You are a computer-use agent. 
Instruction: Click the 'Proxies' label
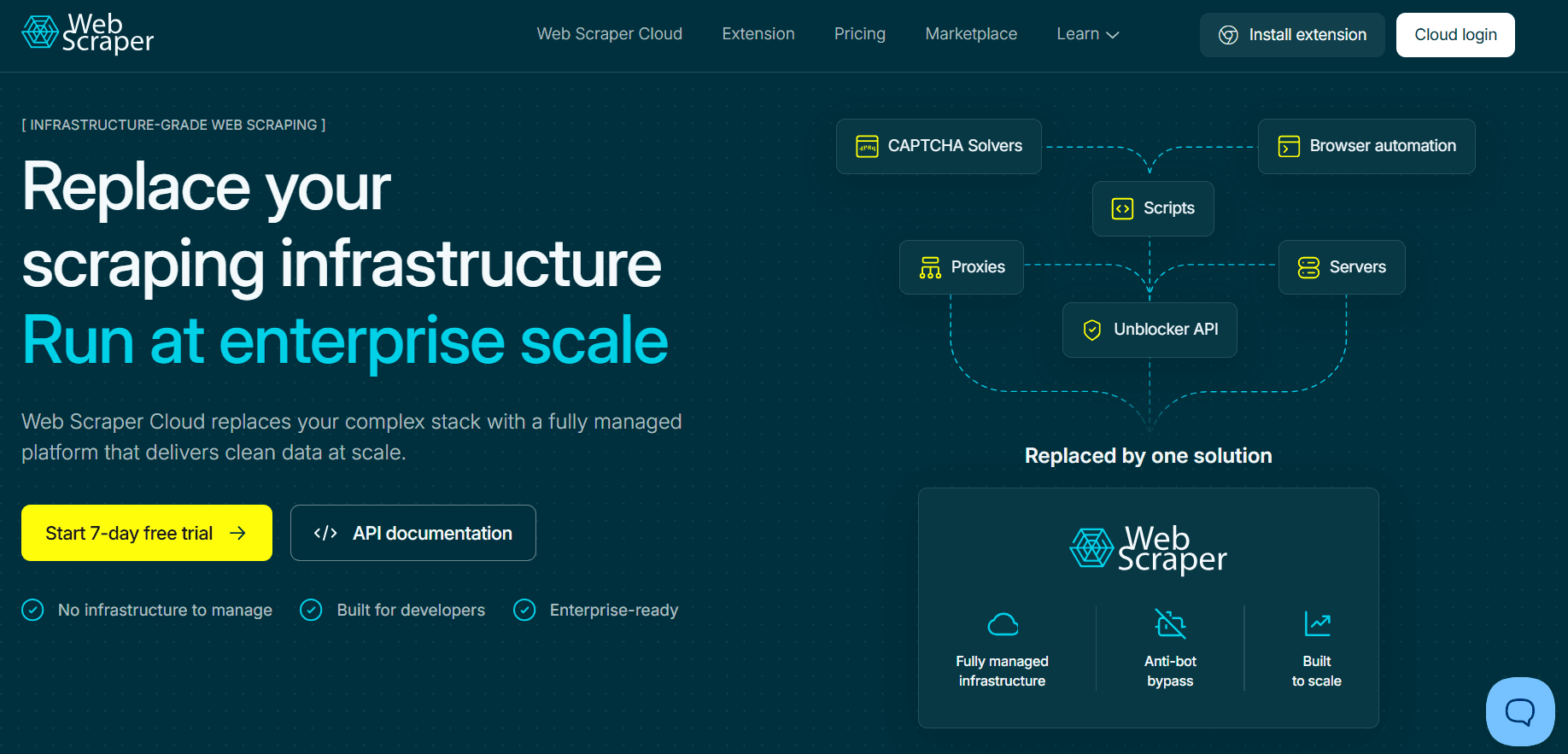tap(978, 267)
